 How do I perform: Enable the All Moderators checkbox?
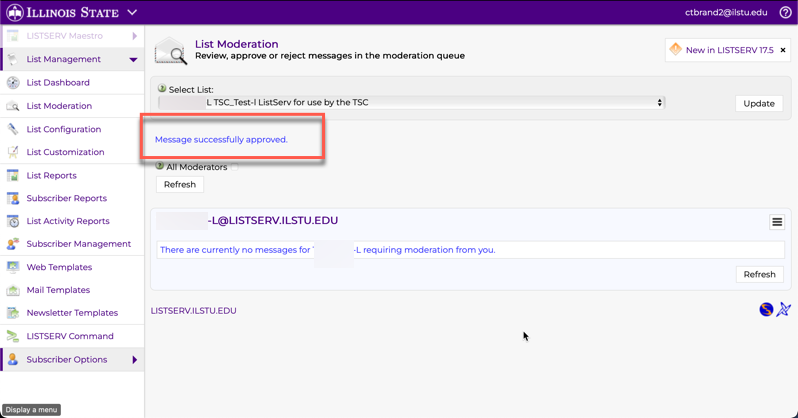[x=235, y=167]
